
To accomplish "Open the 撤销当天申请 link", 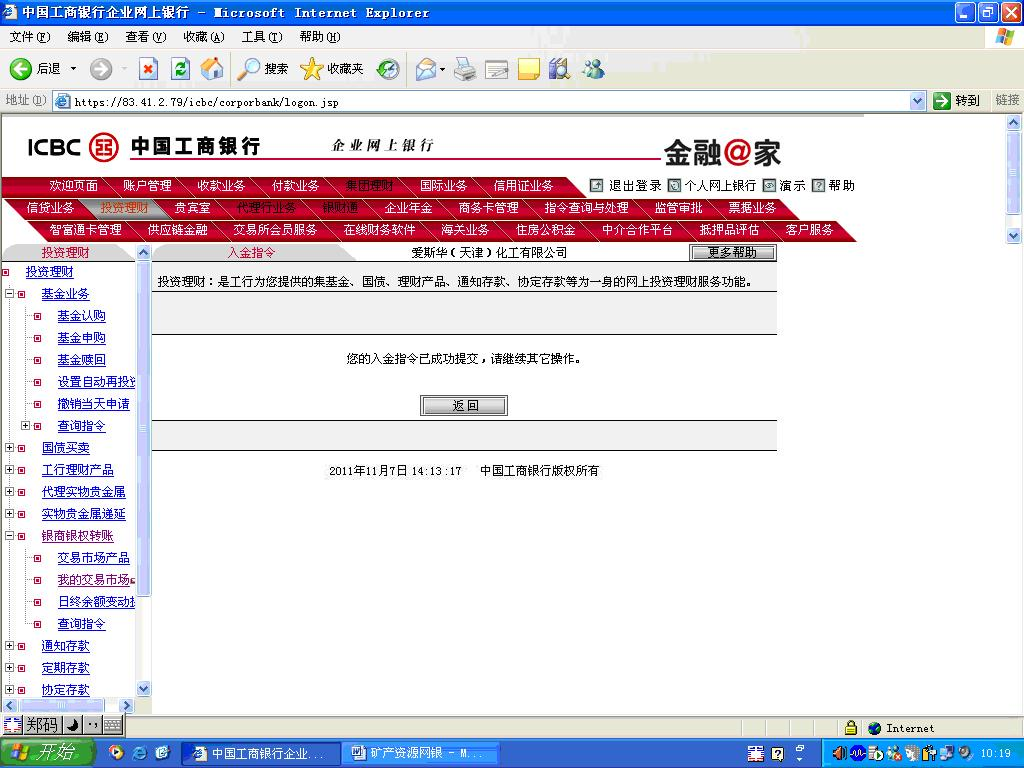I will 93,404.
